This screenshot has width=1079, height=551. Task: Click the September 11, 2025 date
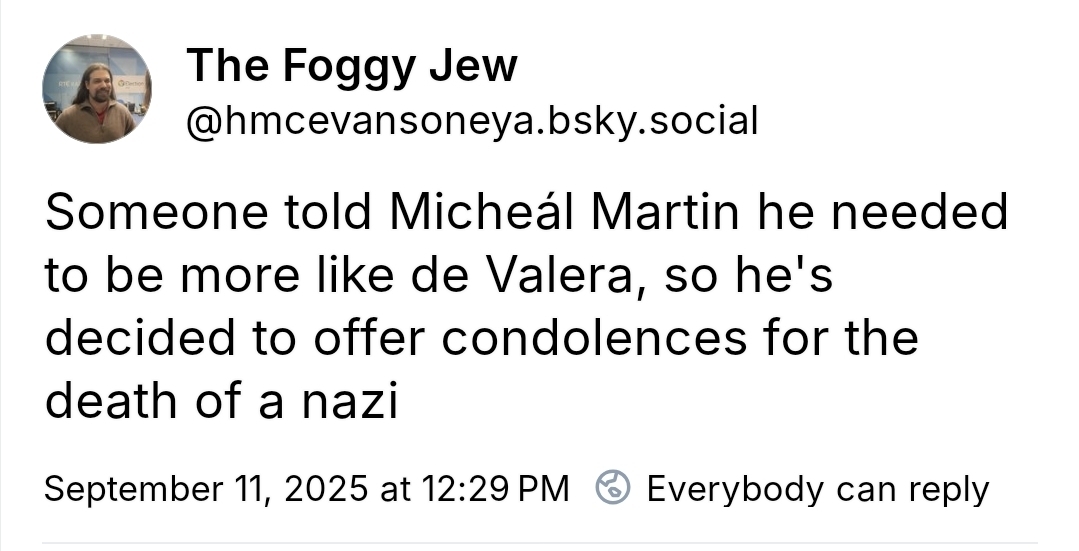[205, 489]
